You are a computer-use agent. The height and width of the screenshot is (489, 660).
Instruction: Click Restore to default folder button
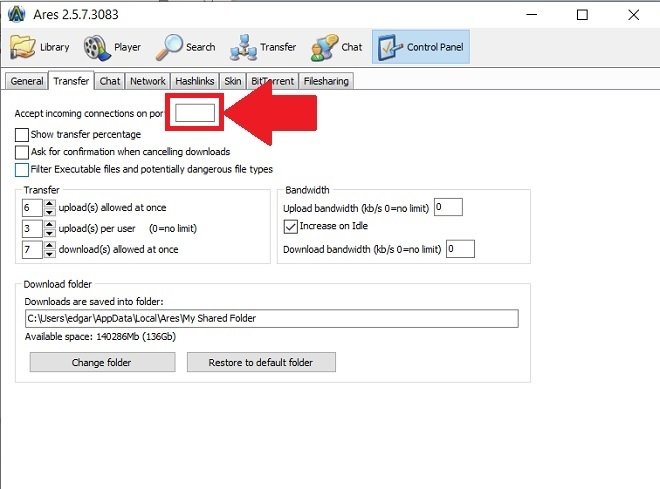261,362
